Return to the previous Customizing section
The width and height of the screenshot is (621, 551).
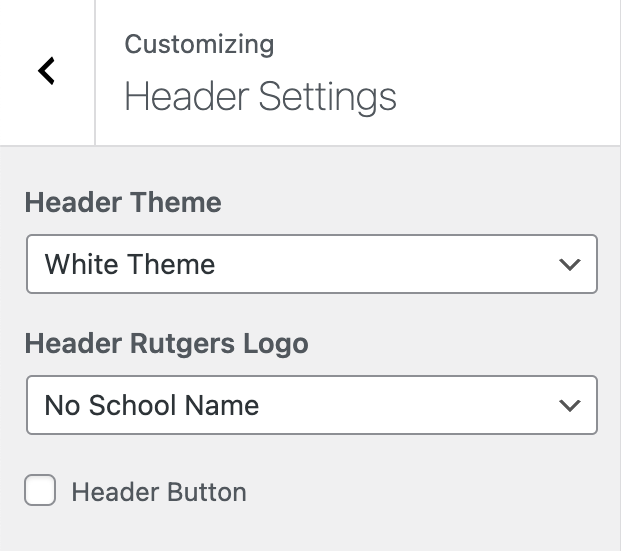point(46,71)
